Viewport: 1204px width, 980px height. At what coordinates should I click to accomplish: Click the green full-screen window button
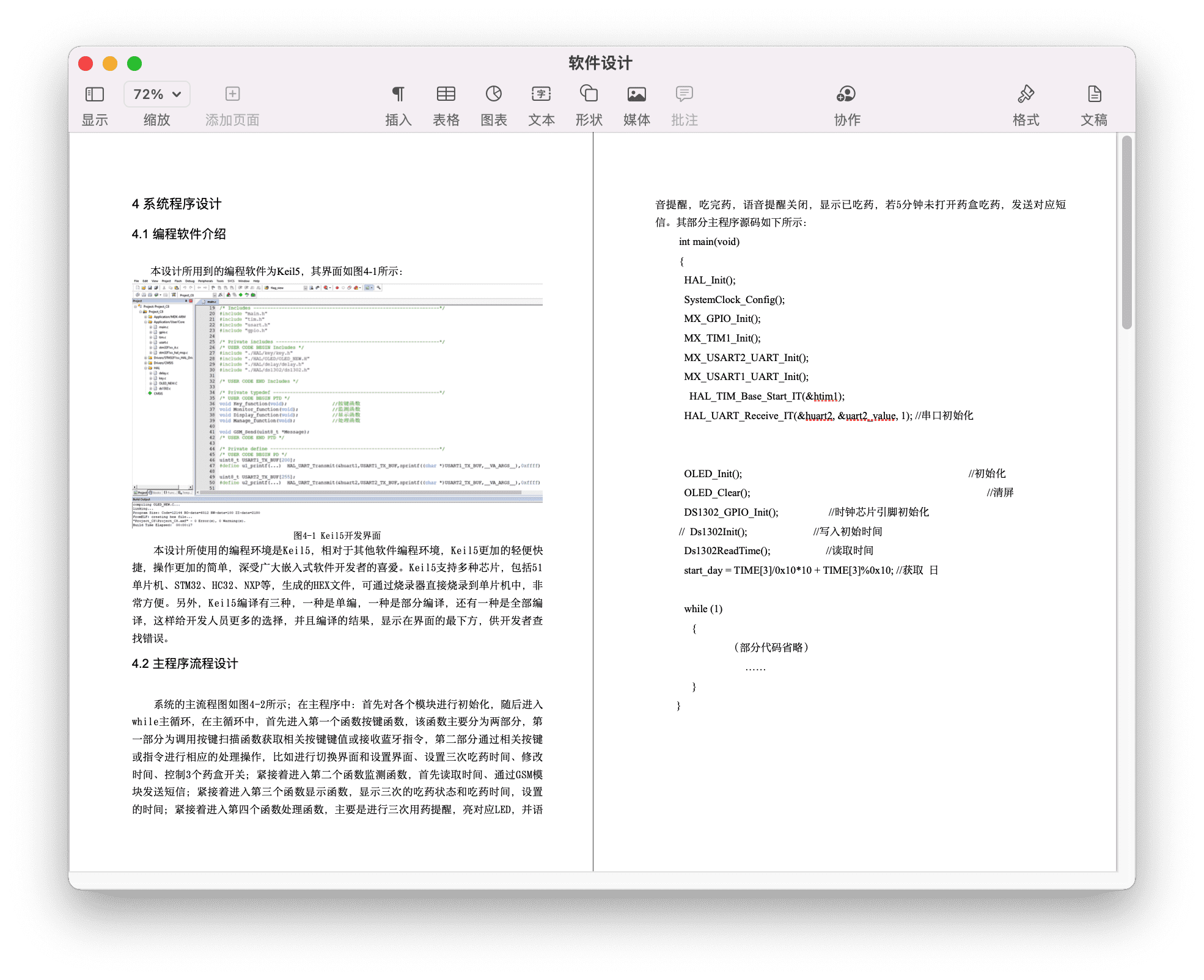134,64
